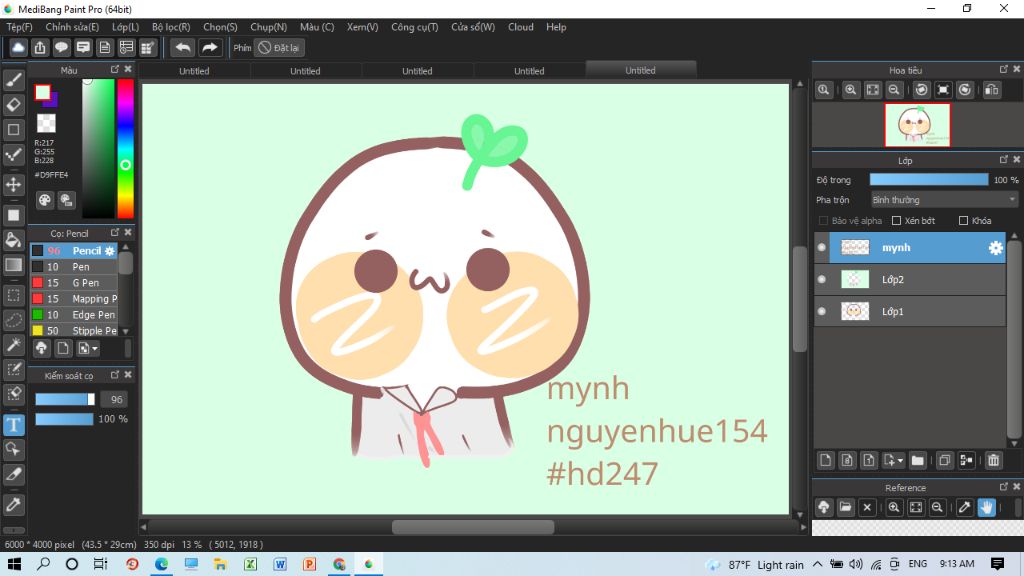Viewport: 1024px width, 576px height.
Task: Hide the Lớp1 layer
Action: 822,312
